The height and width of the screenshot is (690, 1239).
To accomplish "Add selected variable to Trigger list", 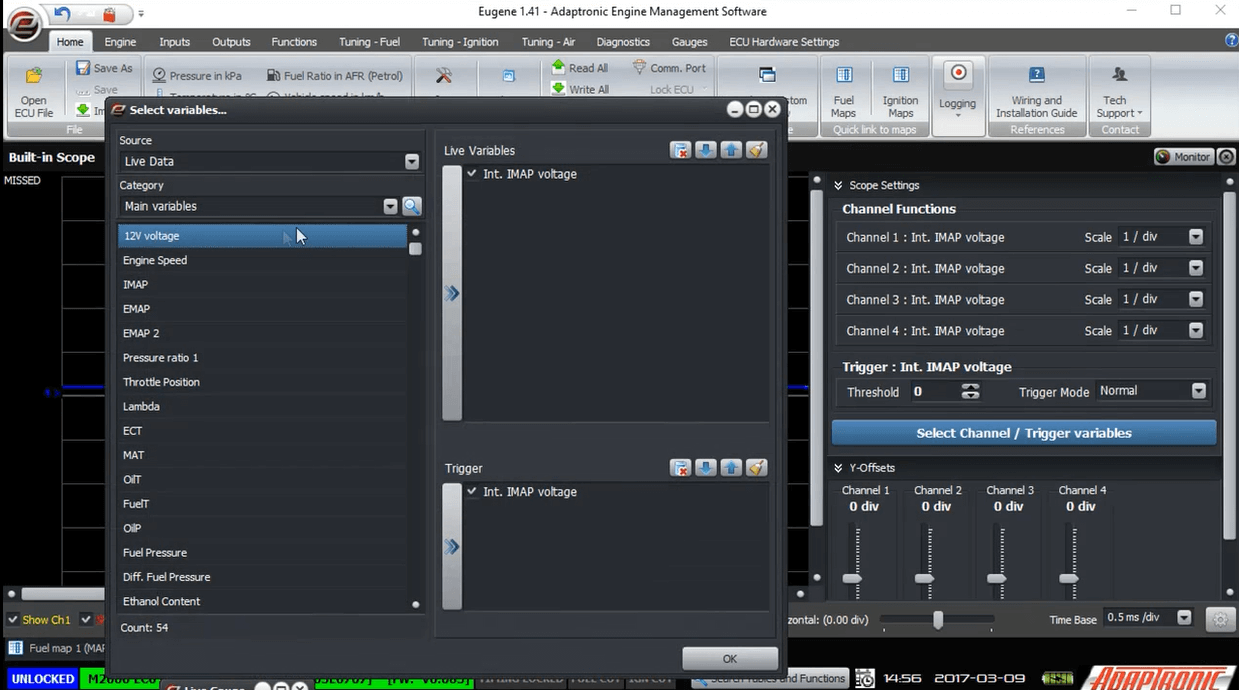I will pos(452,546).
